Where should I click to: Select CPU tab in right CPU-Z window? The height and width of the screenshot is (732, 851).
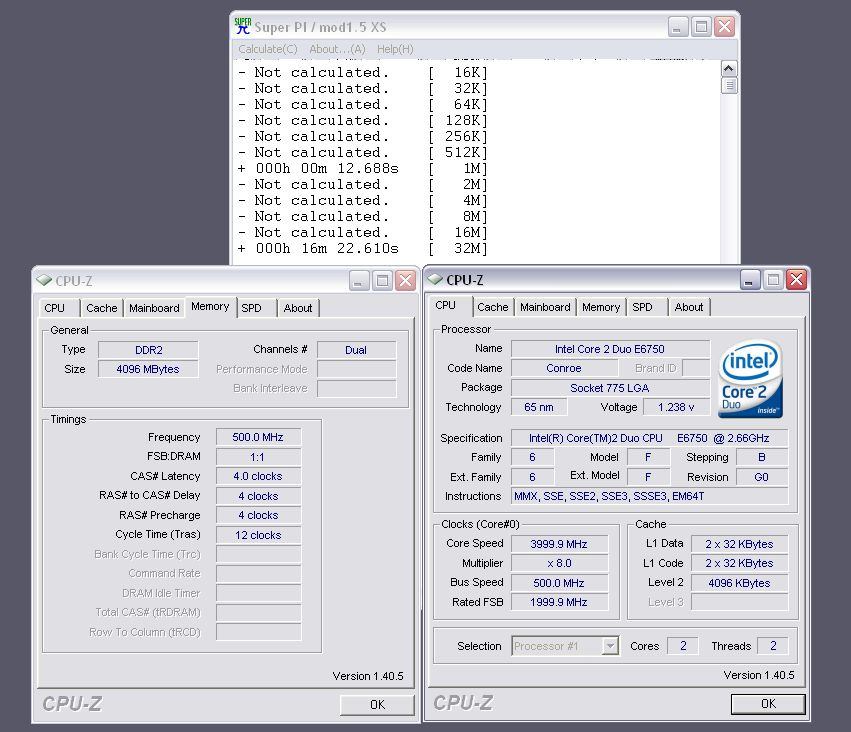(450, 305)
